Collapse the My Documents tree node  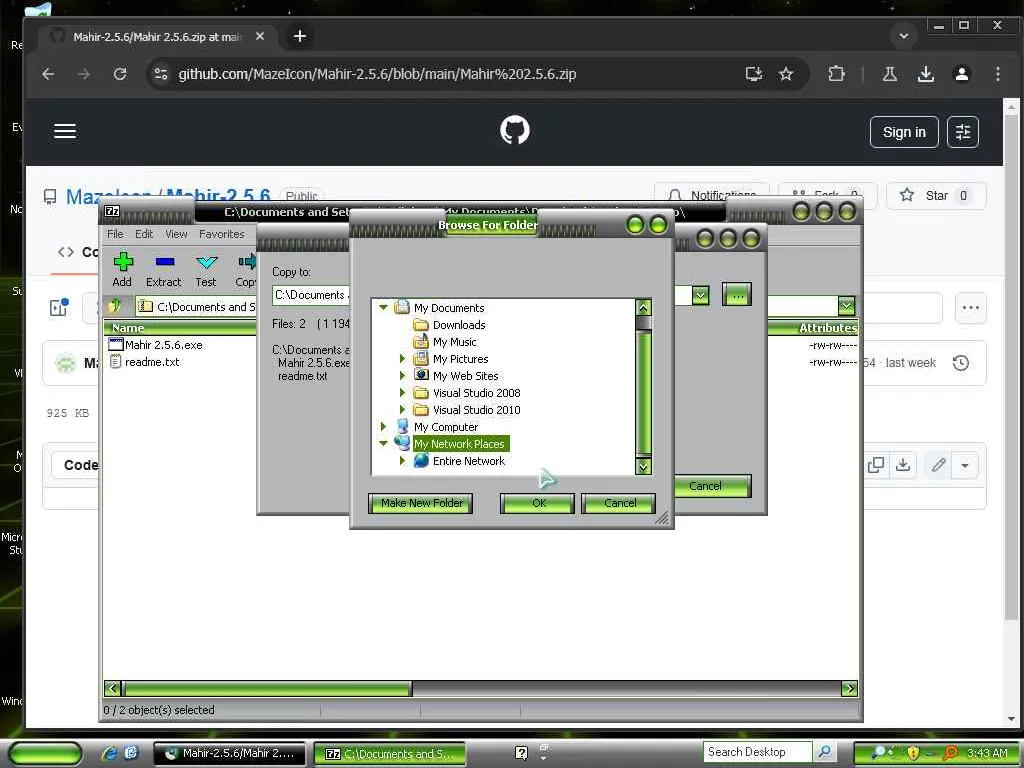click(383, 308)
